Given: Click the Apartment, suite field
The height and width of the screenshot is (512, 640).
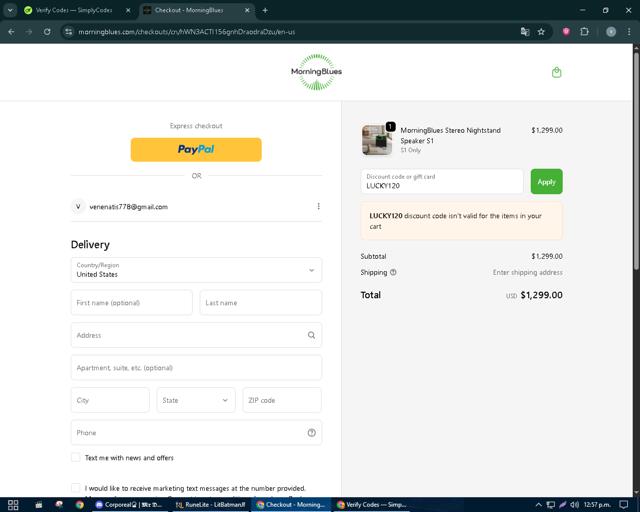Looking at the screenshot, I should 196,368.
